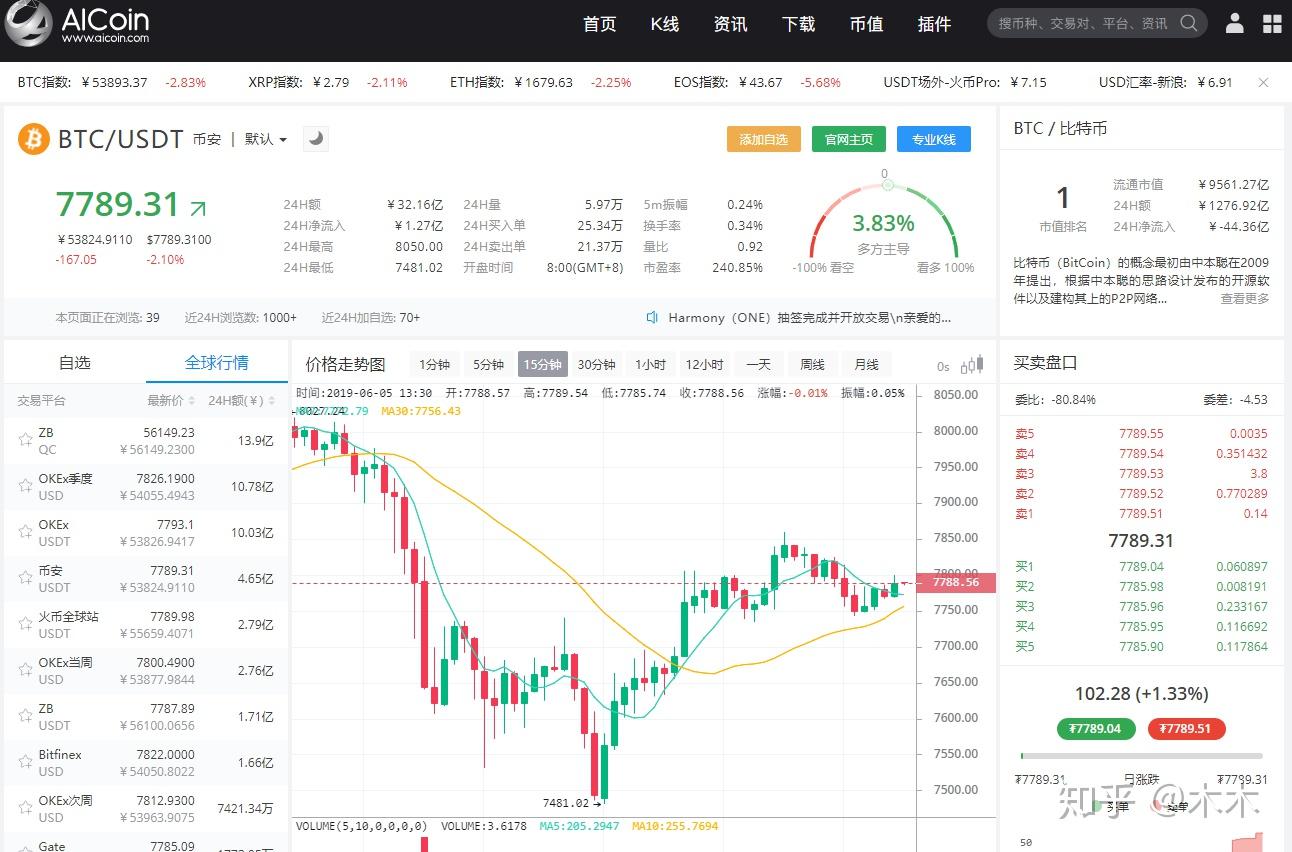The height and width of the screenshot is (852, 1292).
Task: Click the EOS指数 ticker entry
Action: click(757, 82)
